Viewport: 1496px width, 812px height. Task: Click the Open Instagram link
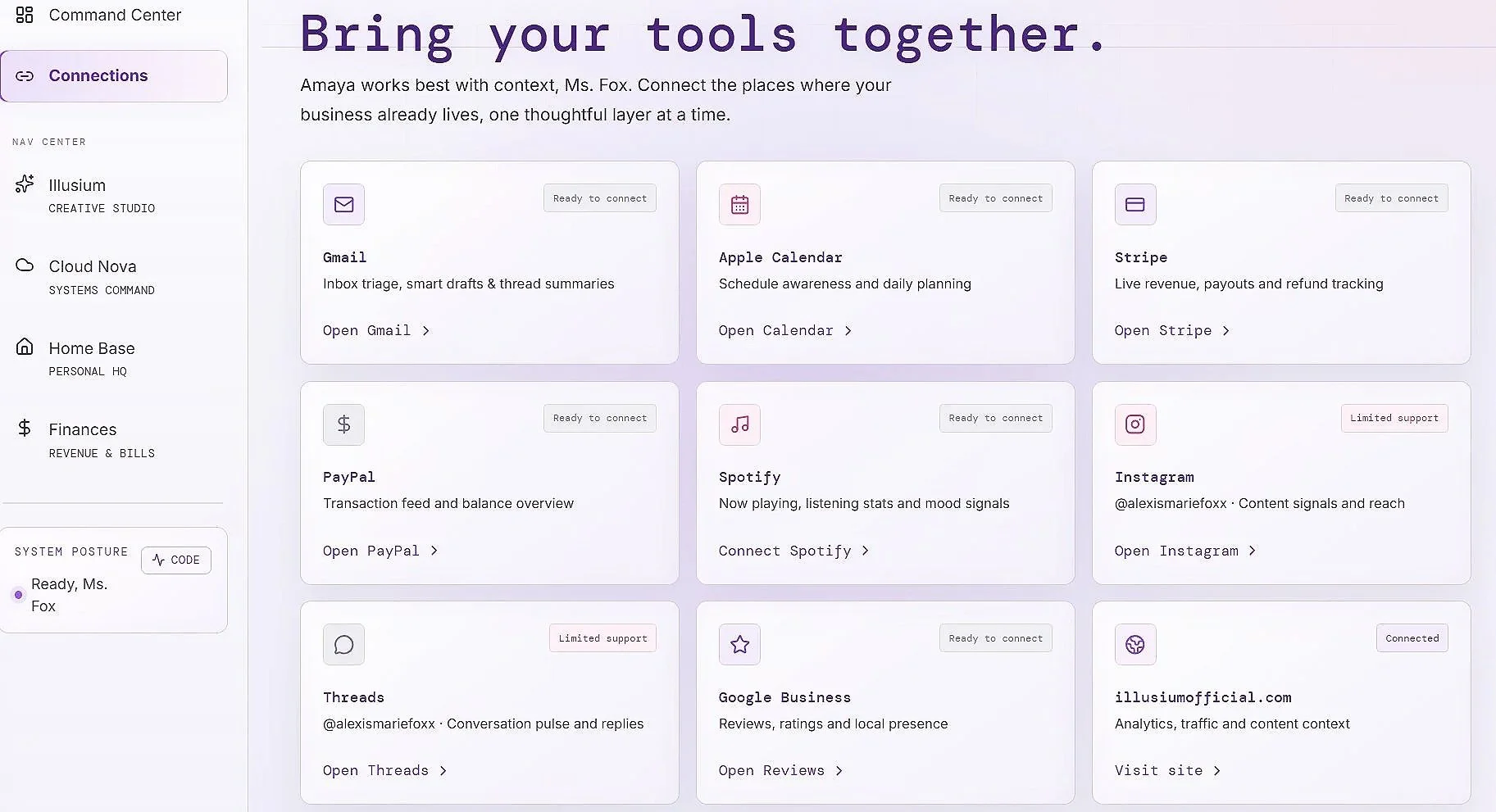click(x=1185, y=551)
